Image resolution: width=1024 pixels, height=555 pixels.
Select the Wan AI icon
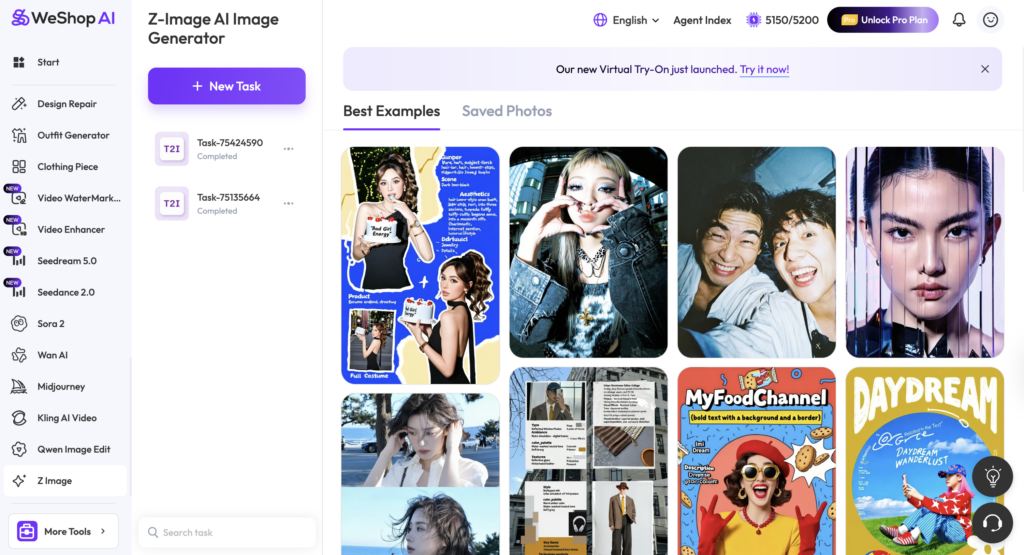coord(19,355)
